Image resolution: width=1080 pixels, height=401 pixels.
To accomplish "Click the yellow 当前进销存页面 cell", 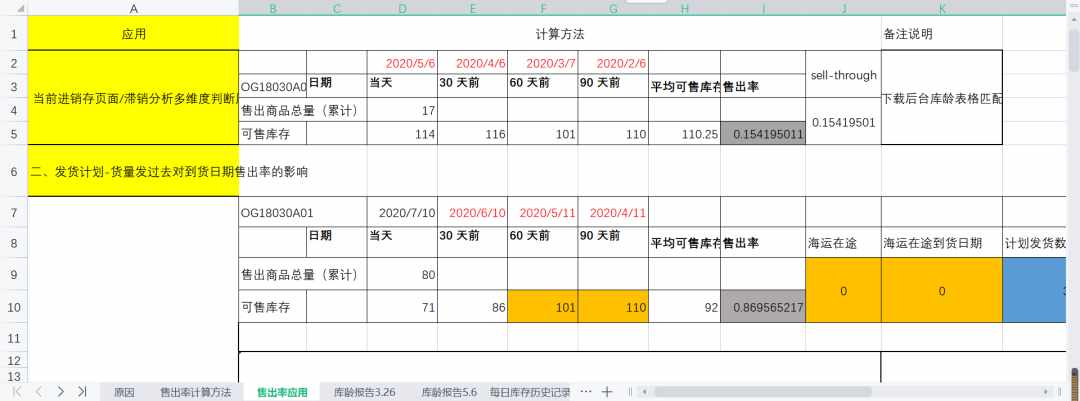I will click(x=133, y=98).
